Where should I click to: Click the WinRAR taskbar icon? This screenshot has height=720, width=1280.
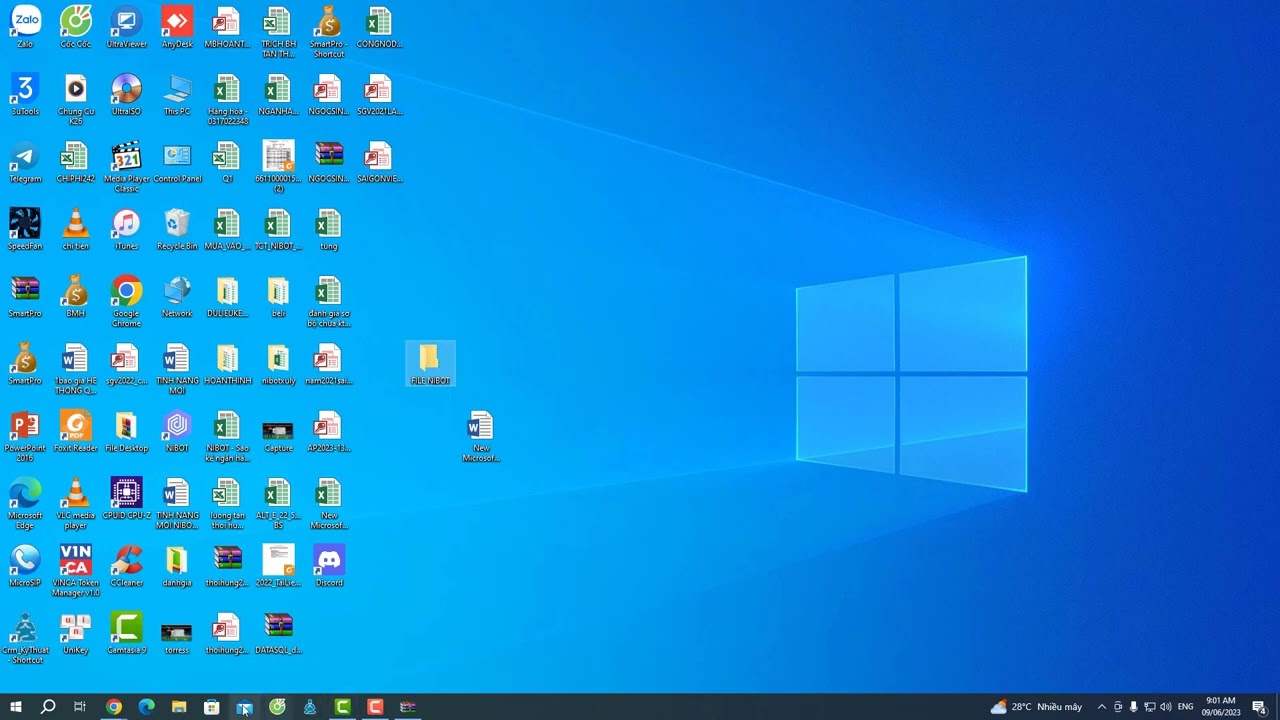pos(408,707)
